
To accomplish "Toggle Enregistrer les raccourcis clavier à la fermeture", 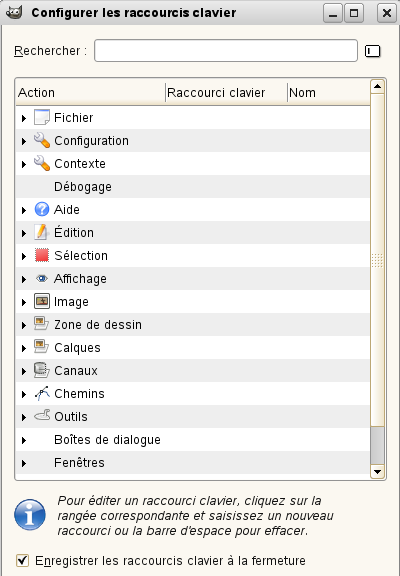I will pos(22,561).
